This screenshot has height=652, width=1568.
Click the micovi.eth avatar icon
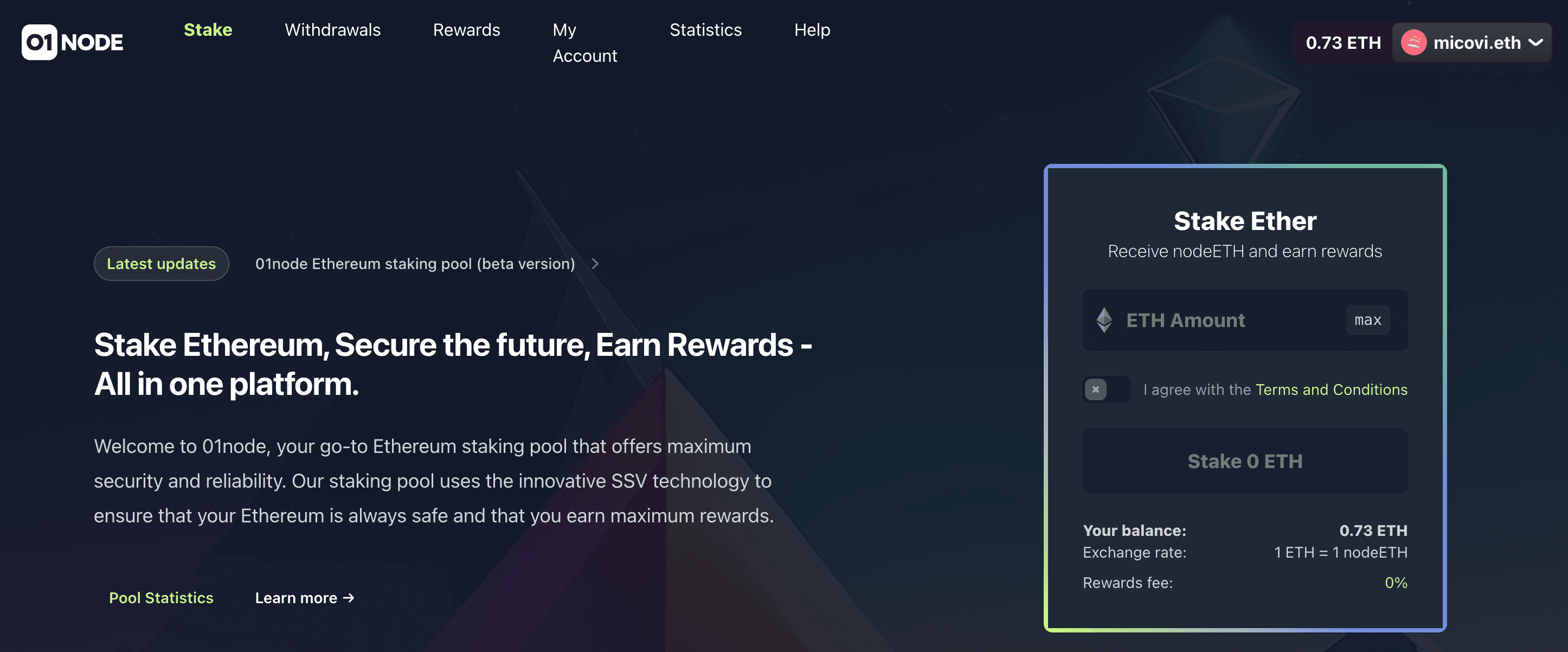pyautogui.click(x=1413, y=43)
